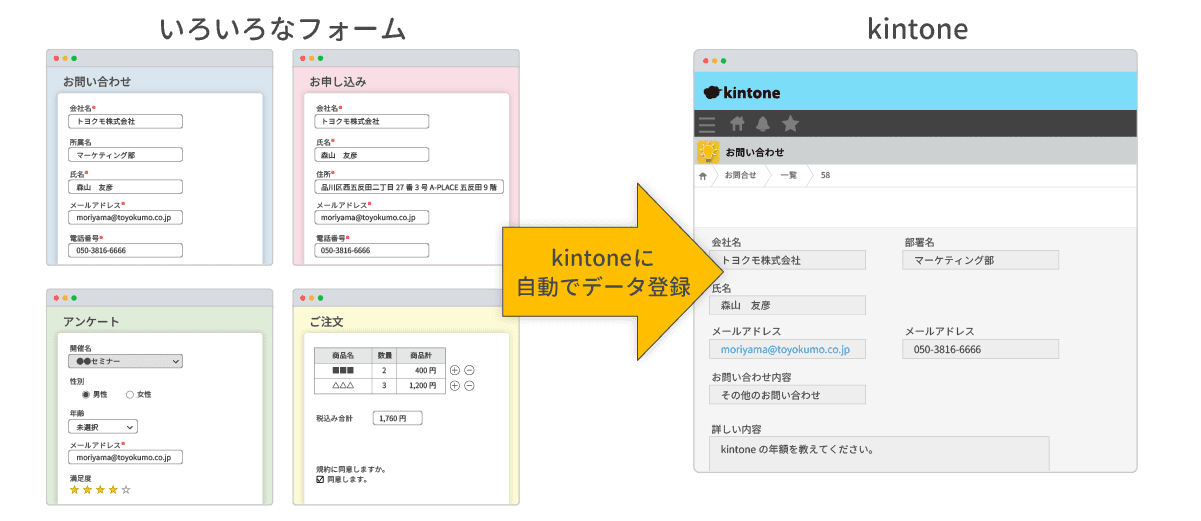The width and height of the screenshot is (1201, 521).
Task: Click the お申し込み form heading
Action: tap(336, 81)
